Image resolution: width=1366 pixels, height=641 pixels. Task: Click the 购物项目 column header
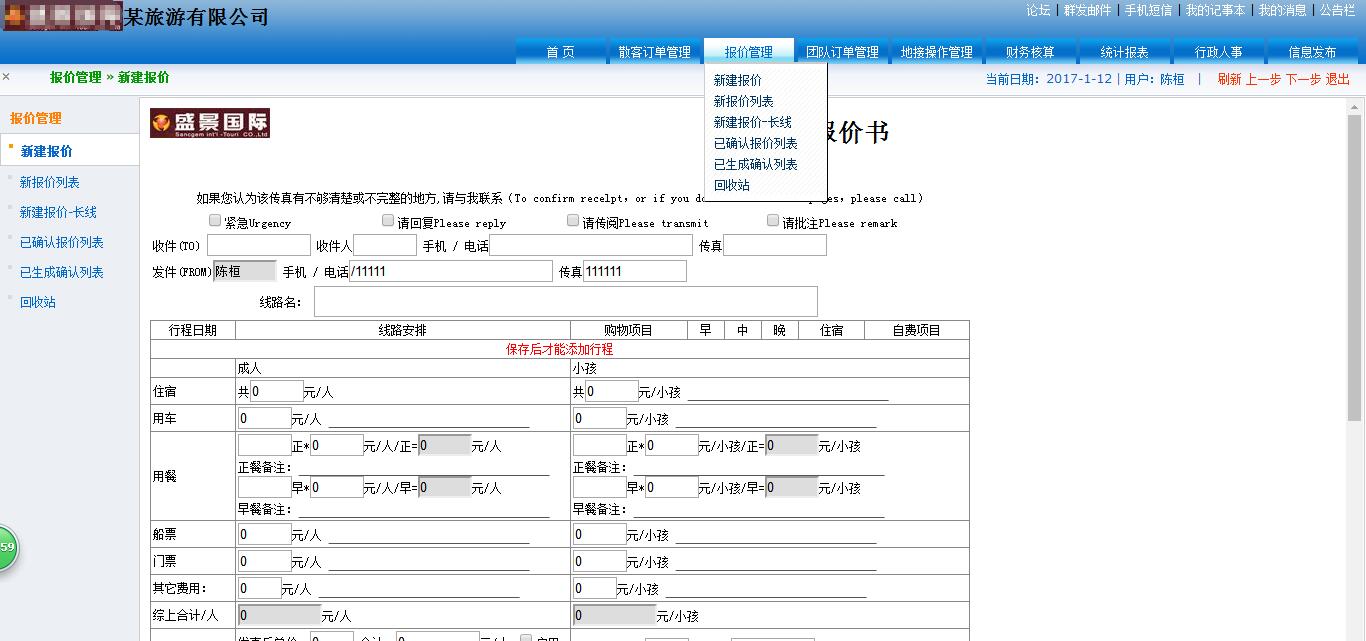click(629, 330)
